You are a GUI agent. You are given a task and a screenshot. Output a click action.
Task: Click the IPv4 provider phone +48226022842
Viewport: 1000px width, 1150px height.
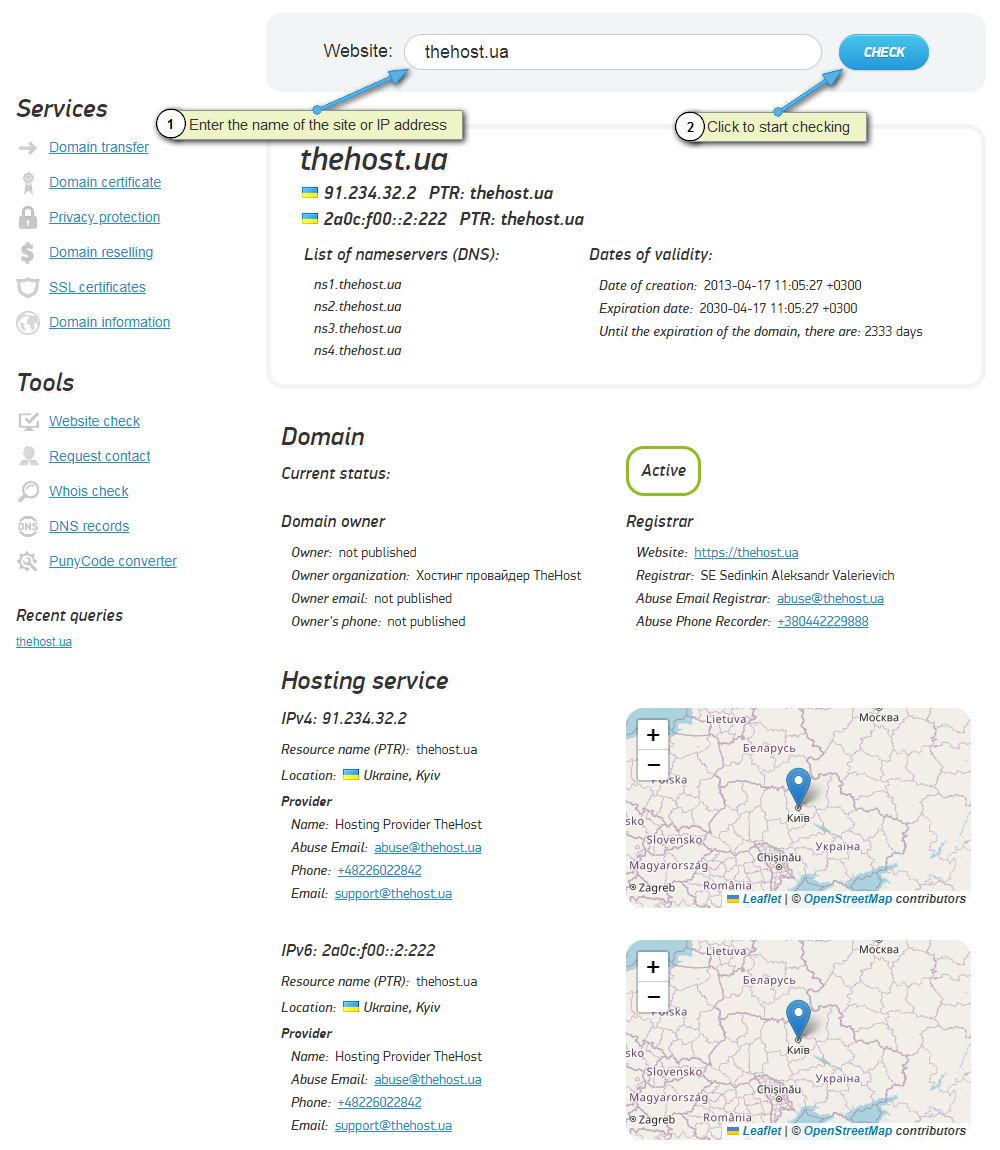pyautogui.click(x=379, y=871)
